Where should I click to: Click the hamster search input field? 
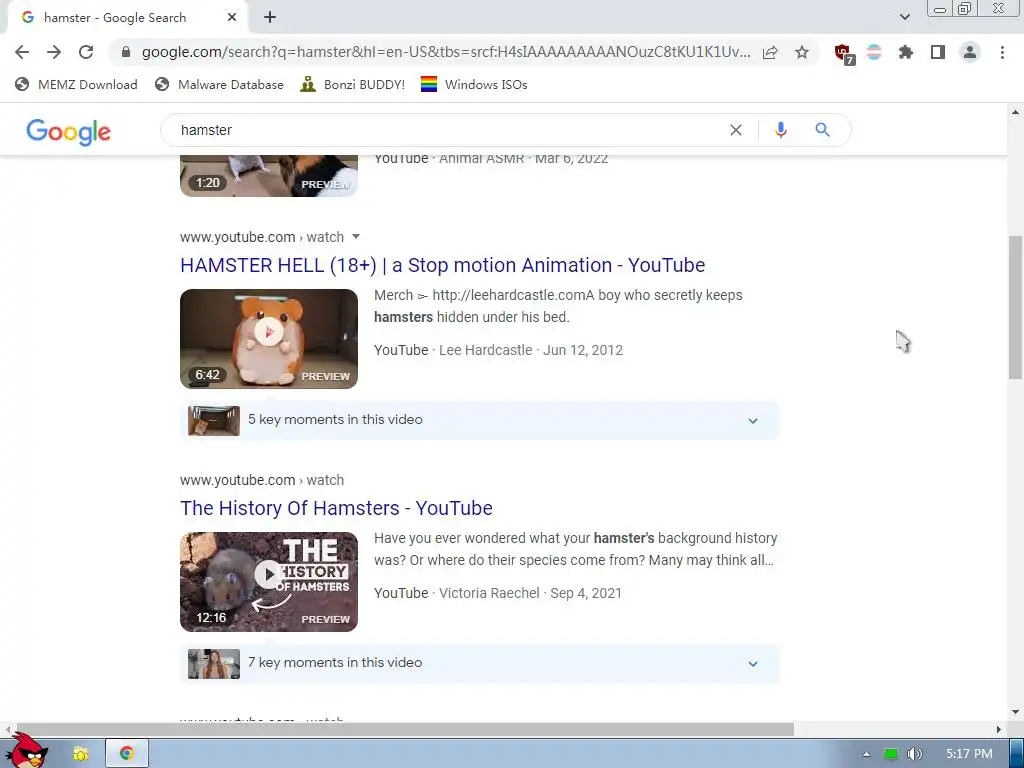pos(451,130)
